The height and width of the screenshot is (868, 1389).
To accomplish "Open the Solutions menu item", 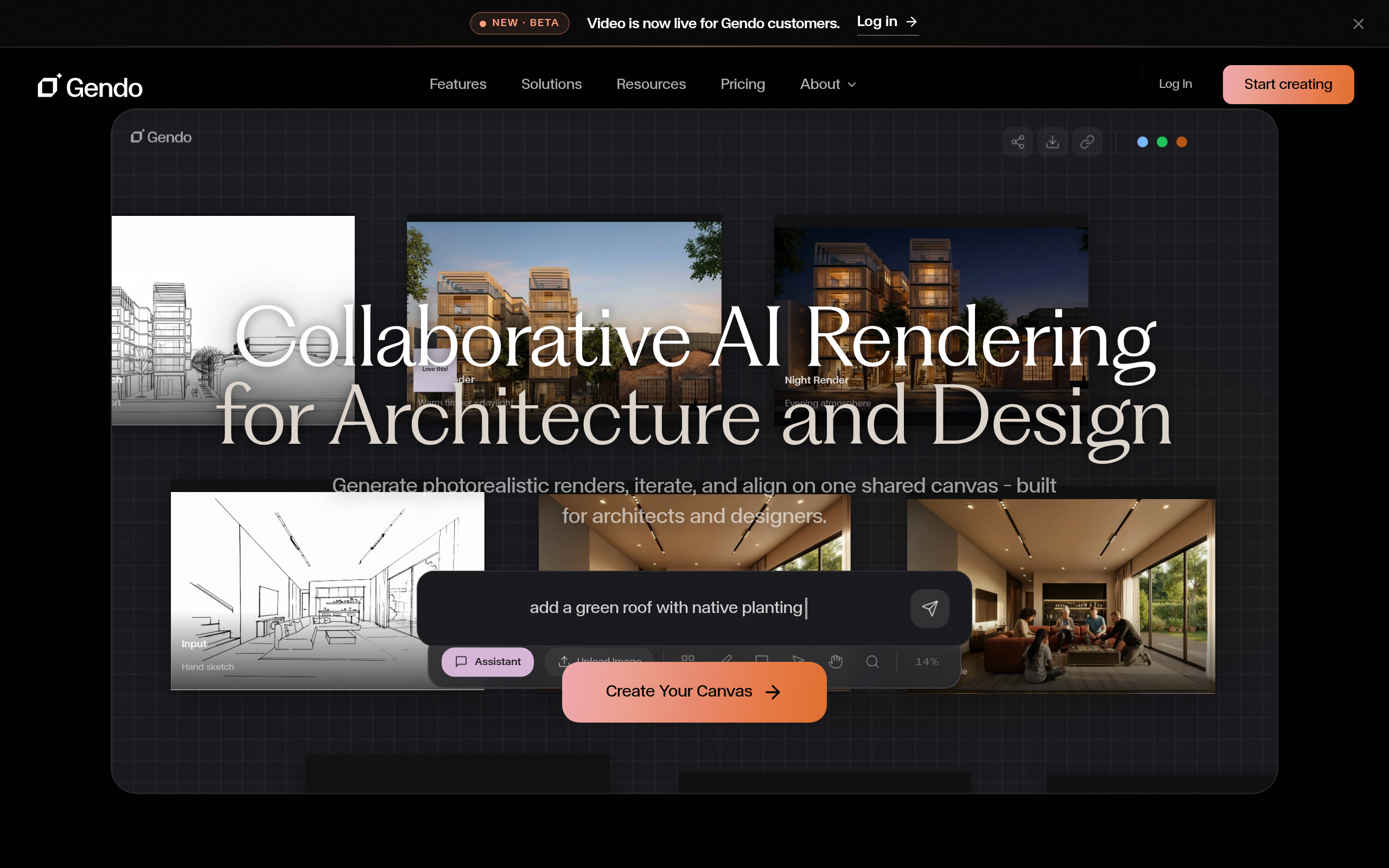I will (551, 85).
